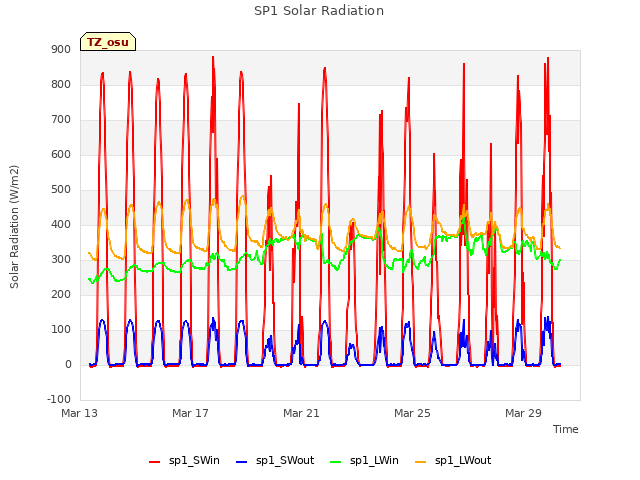
Task: Click the 100 y-axis tick label
Action: pos(61,330)
